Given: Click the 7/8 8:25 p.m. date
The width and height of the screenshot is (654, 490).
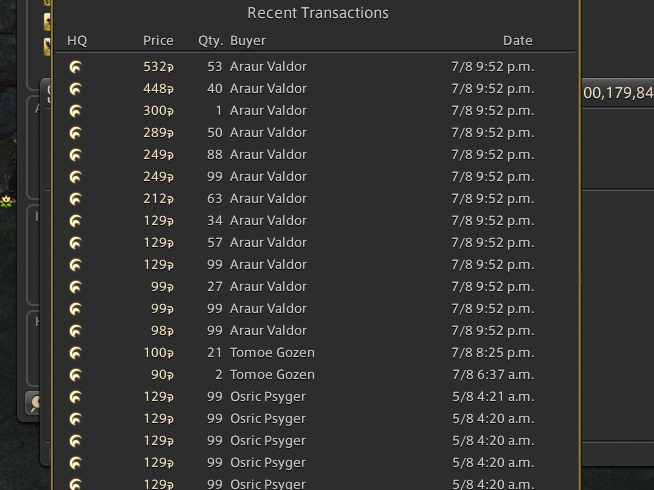Looking at the screenshot, I should (493, 353).
